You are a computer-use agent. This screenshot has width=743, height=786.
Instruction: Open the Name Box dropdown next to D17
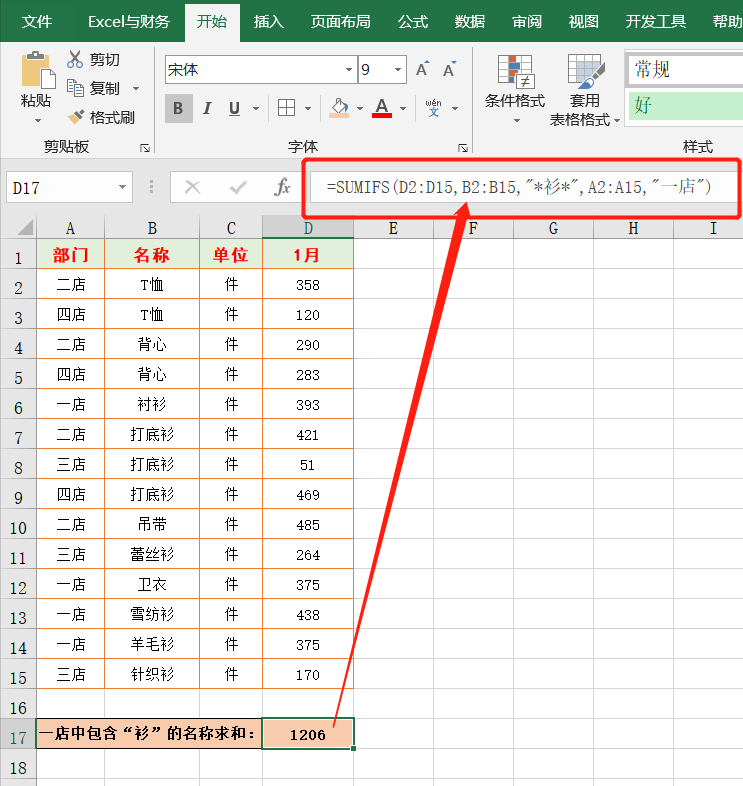click(122, 187)
